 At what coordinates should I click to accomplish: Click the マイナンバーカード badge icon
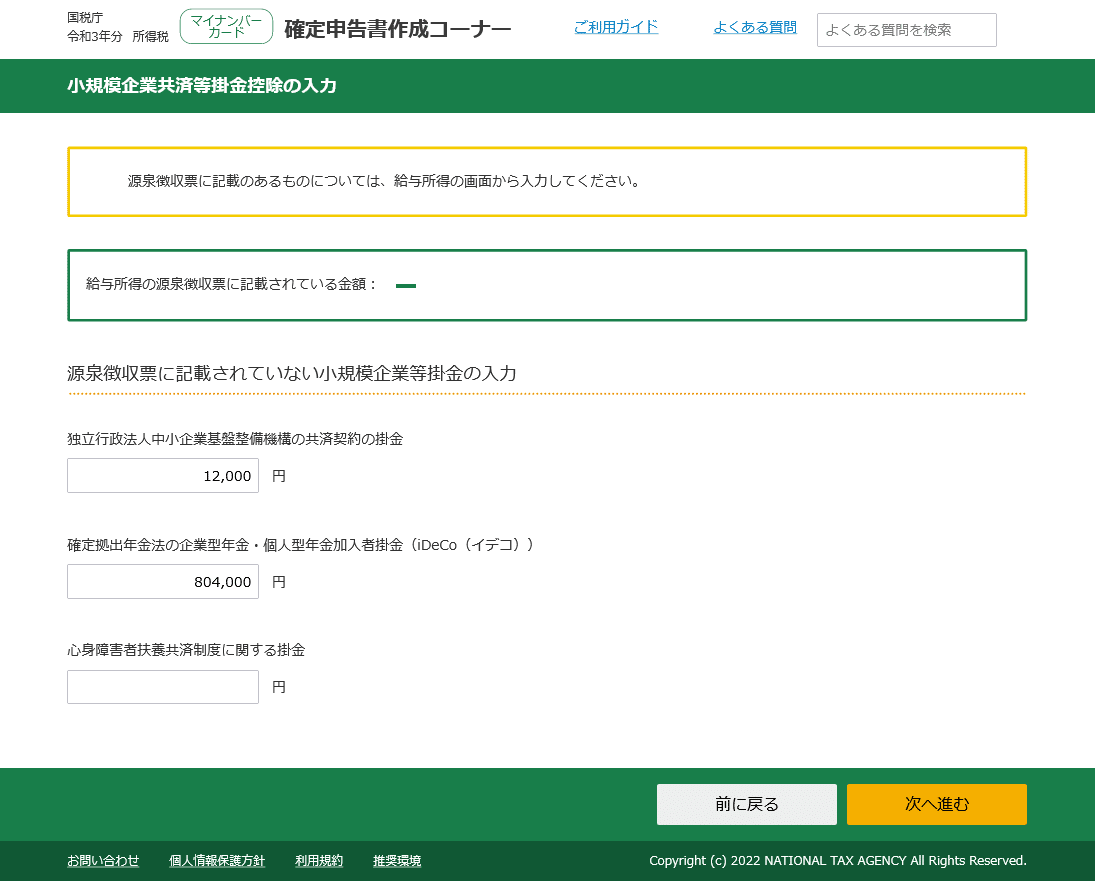click(226, 26)
